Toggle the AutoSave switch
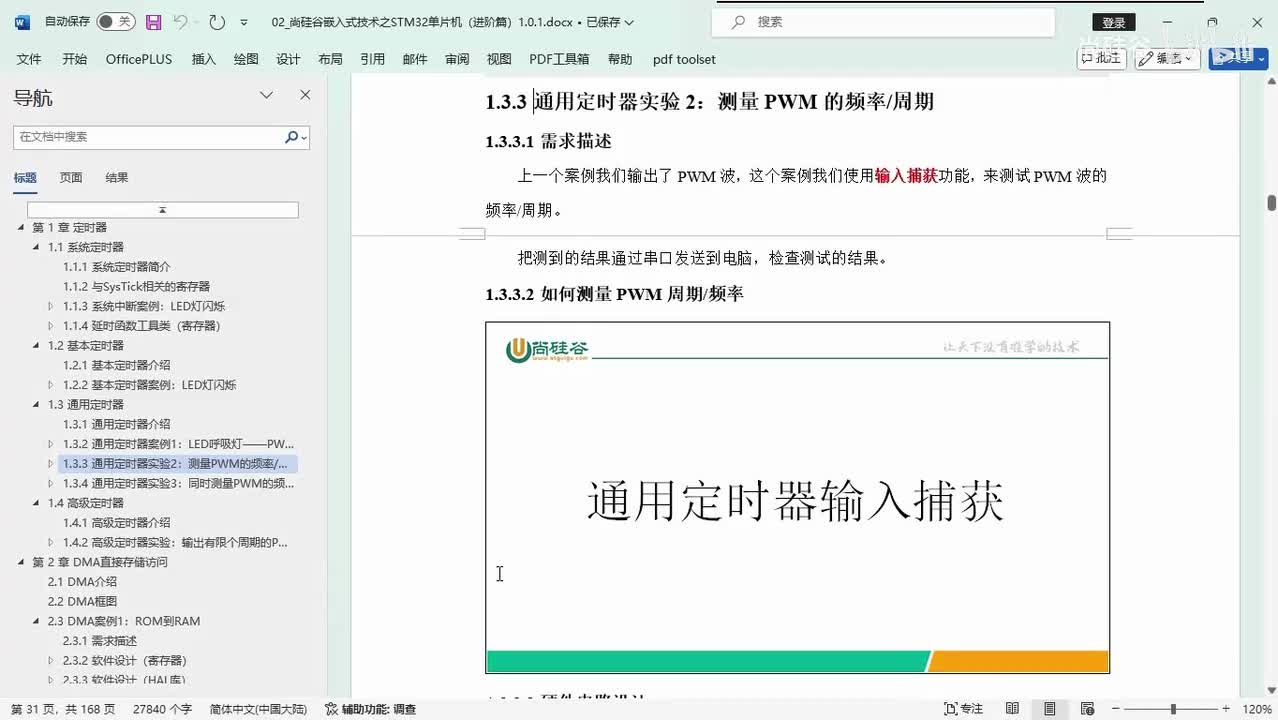Screen dimensions: 1278x720 pos(116,21)
